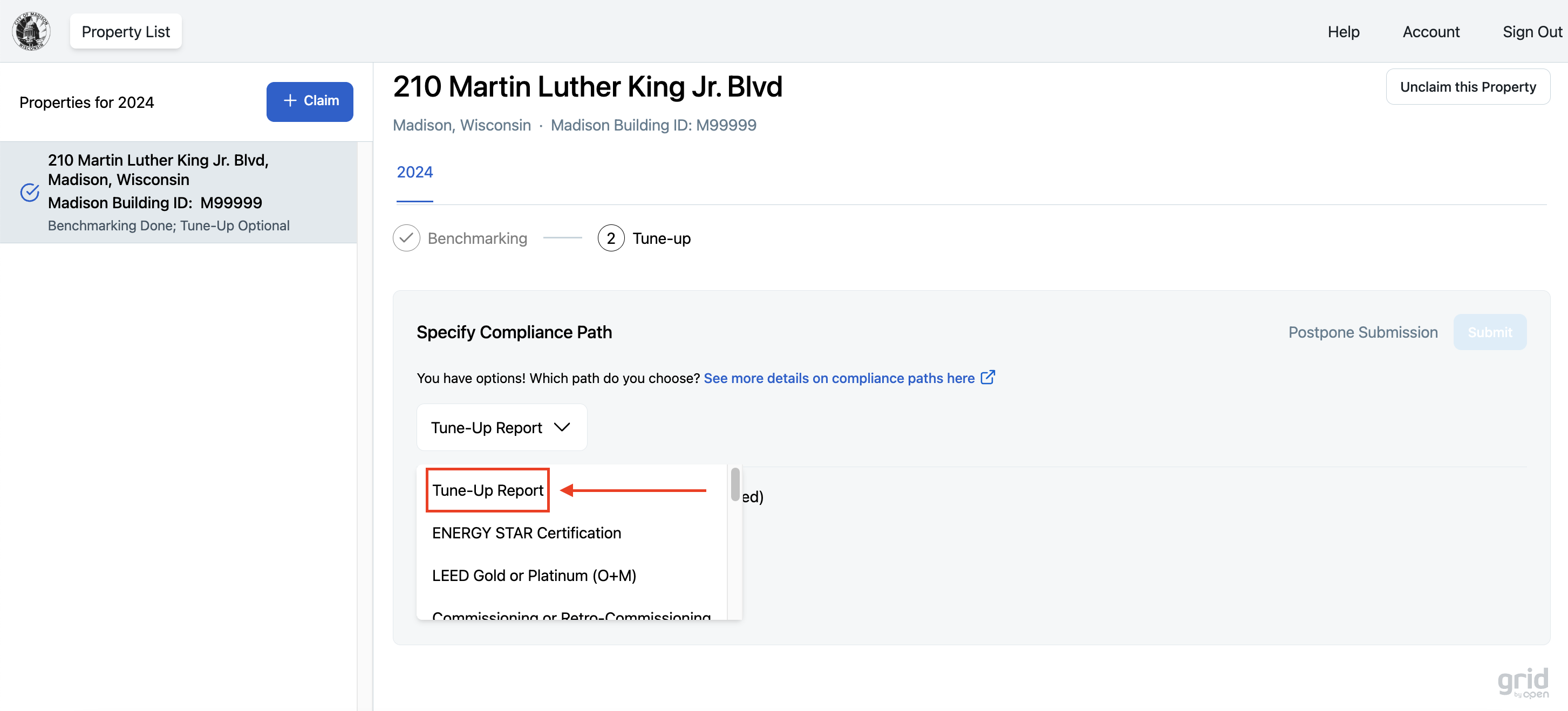Switch to the 2024 tab
1568x711 pixels.
pyautogui.click(x=414, y=172)
